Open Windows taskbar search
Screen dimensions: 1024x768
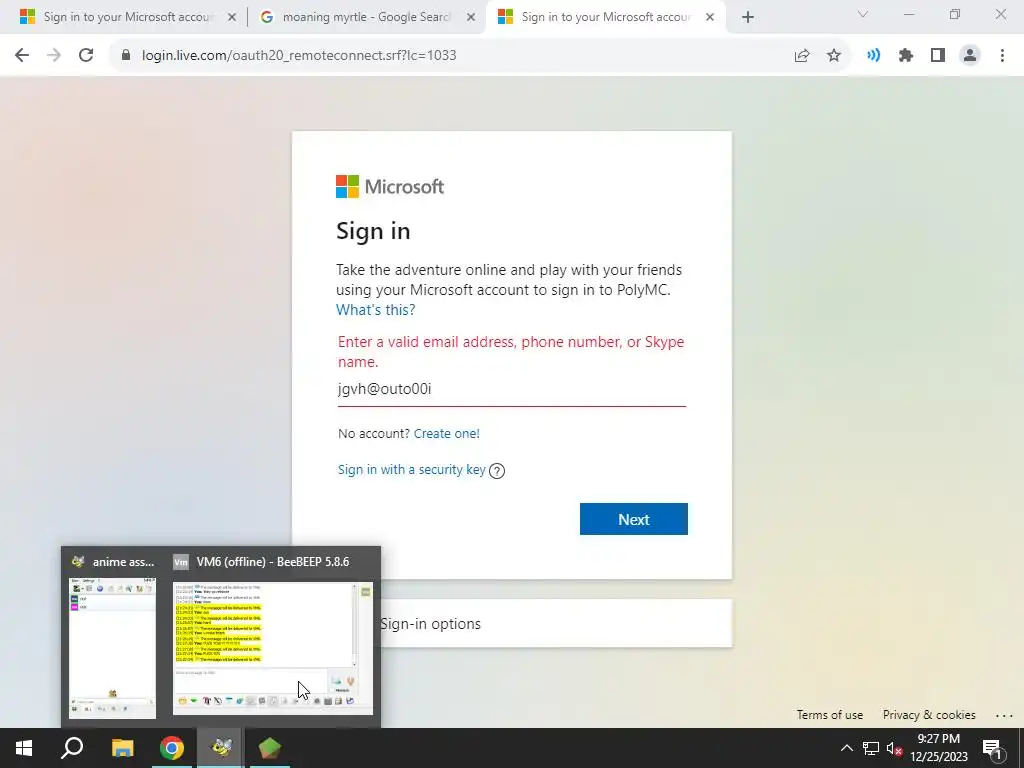coord(72,748)
